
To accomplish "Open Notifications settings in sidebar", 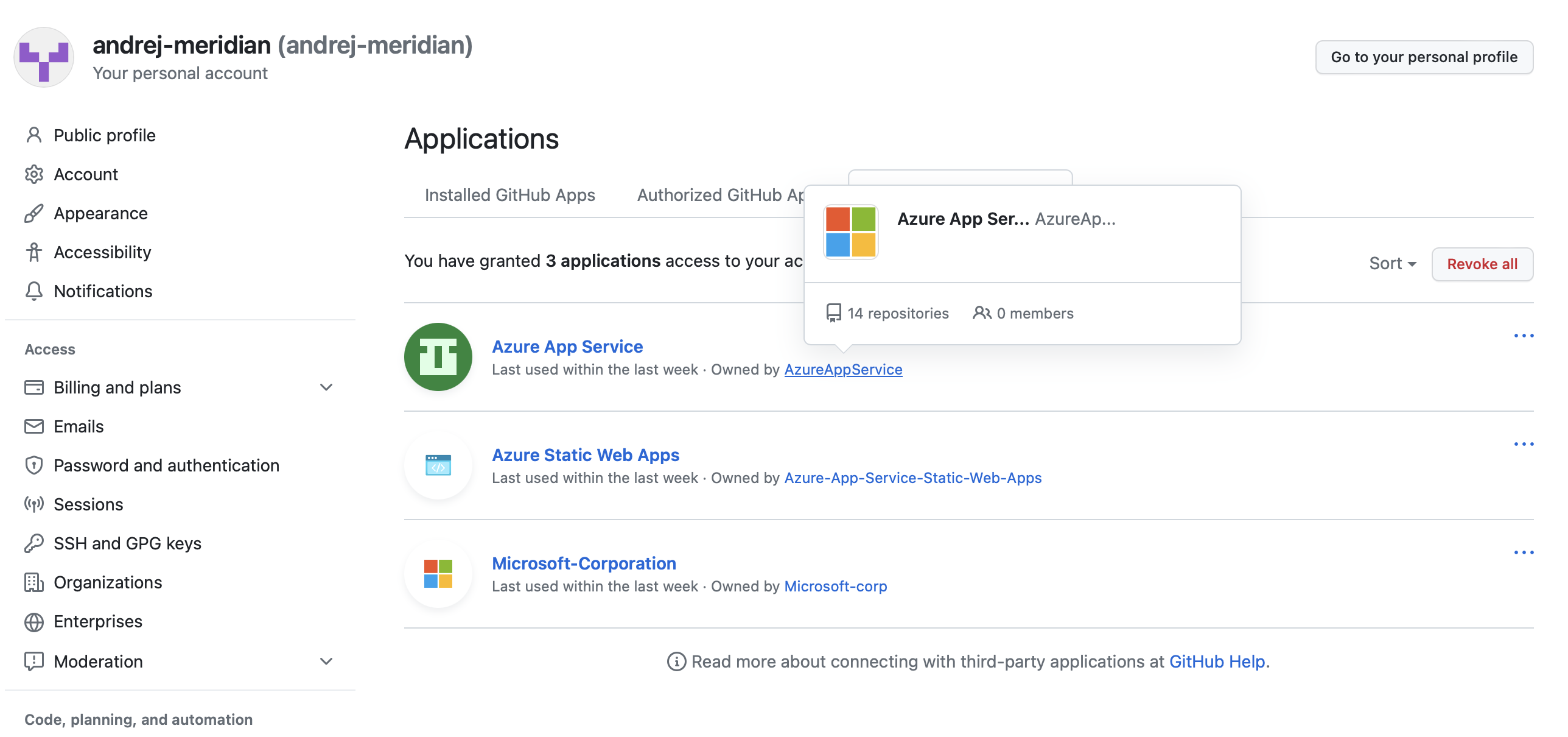I will [103, 291].
